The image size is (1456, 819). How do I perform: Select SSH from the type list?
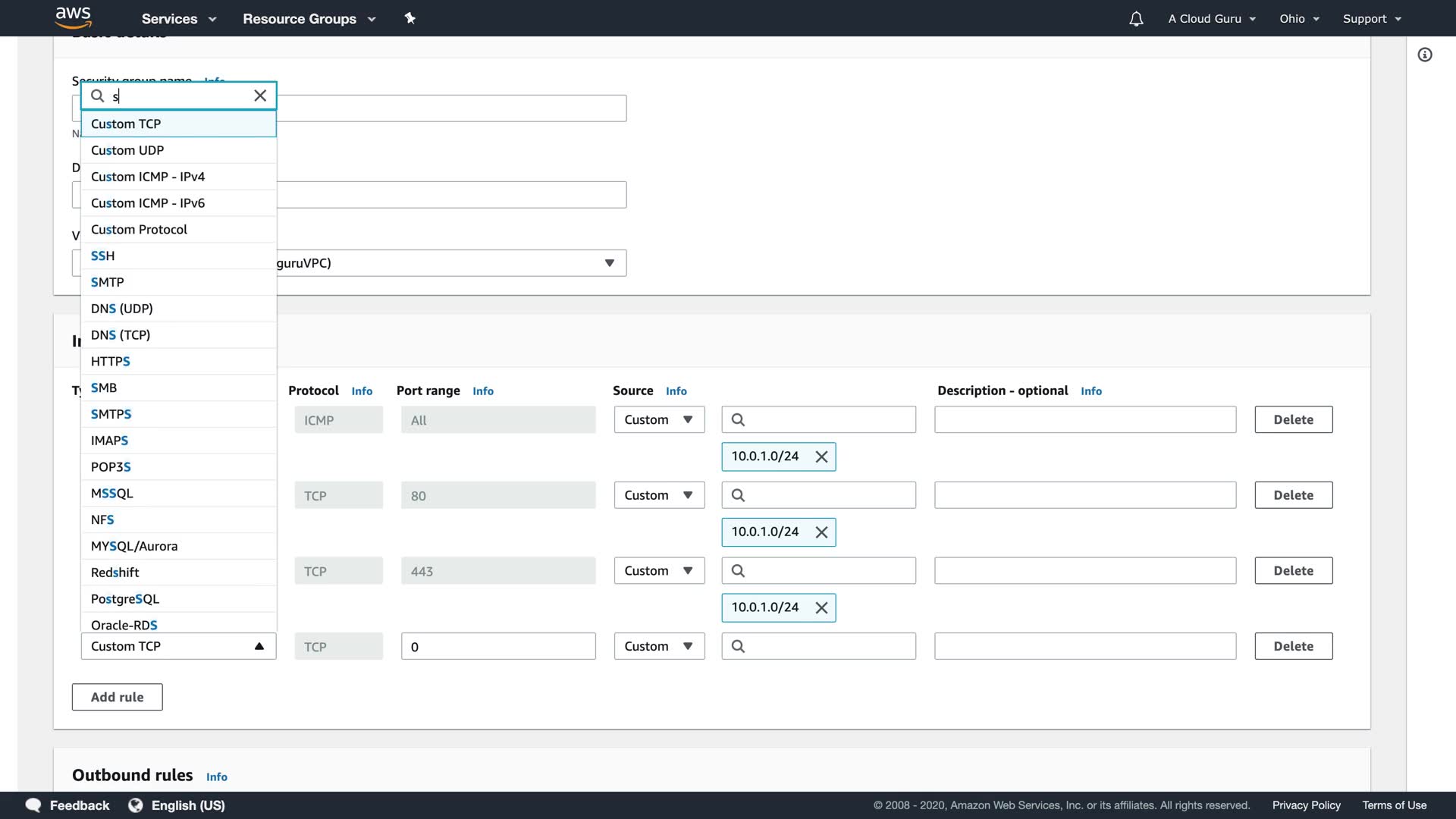click(x=103, y=256)
